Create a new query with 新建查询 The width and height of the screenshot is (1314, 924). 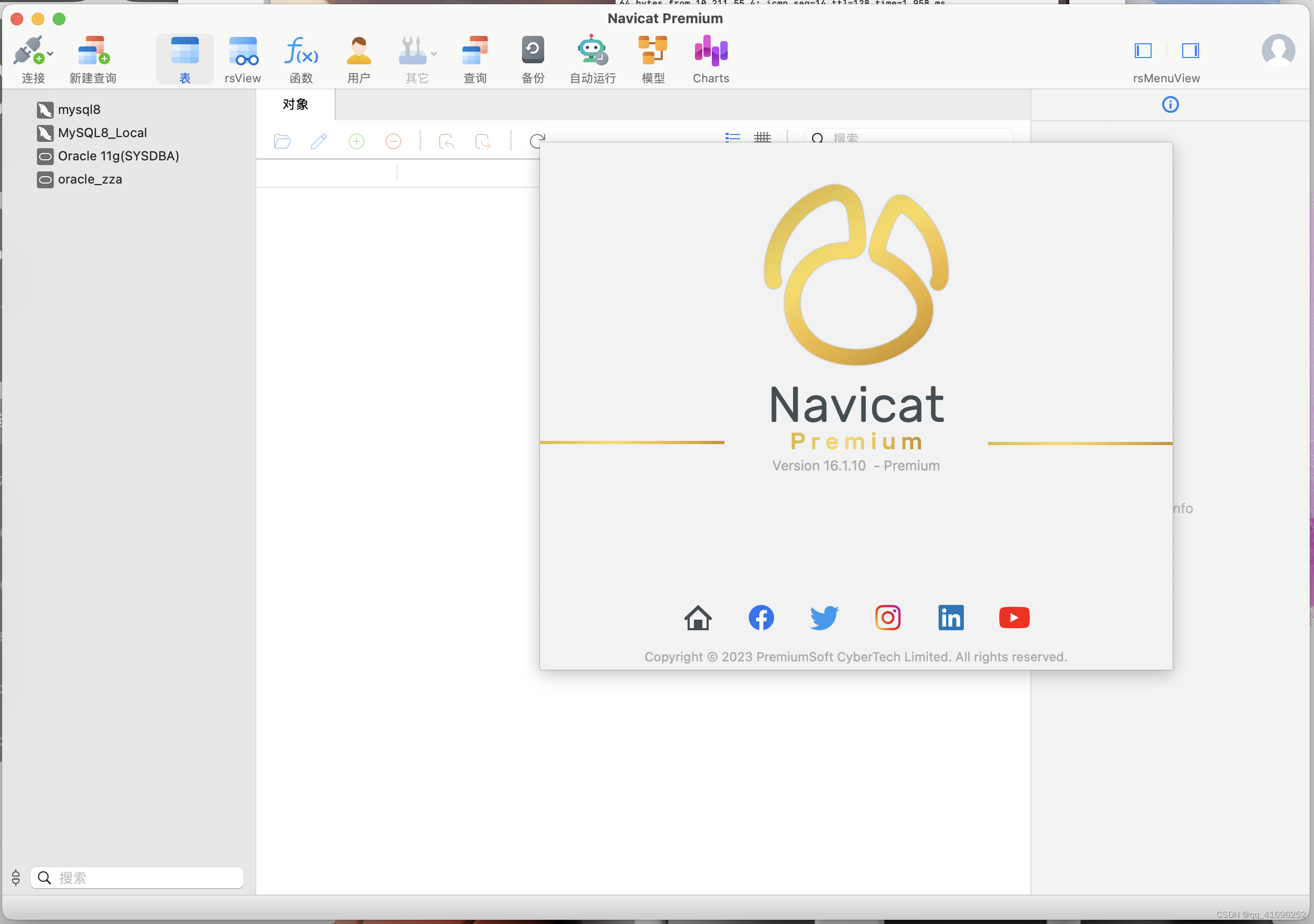[93, 59]
